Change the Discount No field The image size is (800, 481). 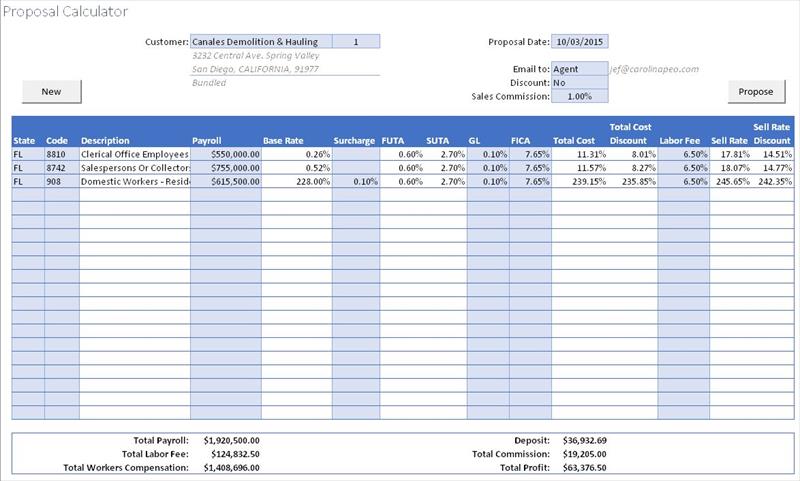point(580,83)
